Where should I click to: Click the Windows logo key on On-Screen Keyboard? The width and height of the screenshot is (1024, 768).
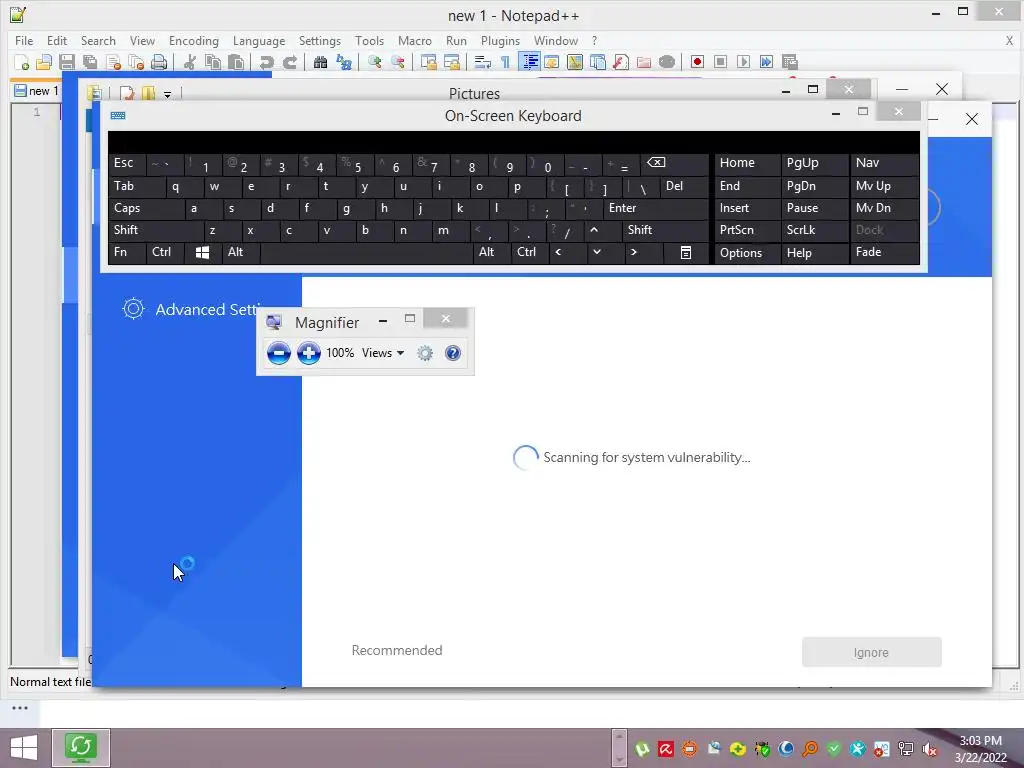pyautogui.click(x=202, y=252)
